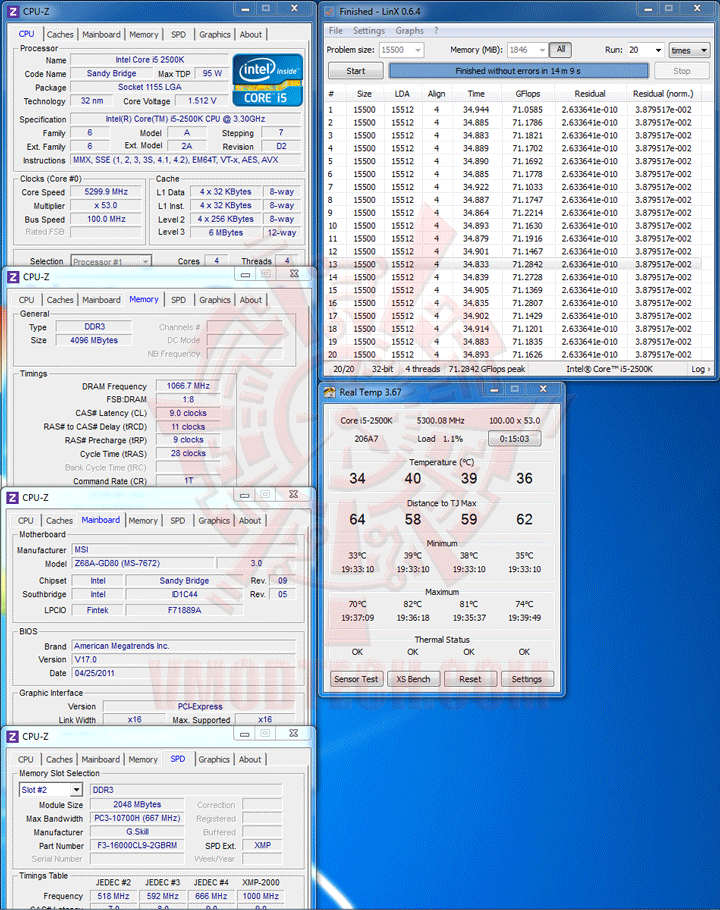This screenshot has width=720, height=910.
Task: Click the 0:15:03 timer button in Real Temp
Action: click(515, 439)
